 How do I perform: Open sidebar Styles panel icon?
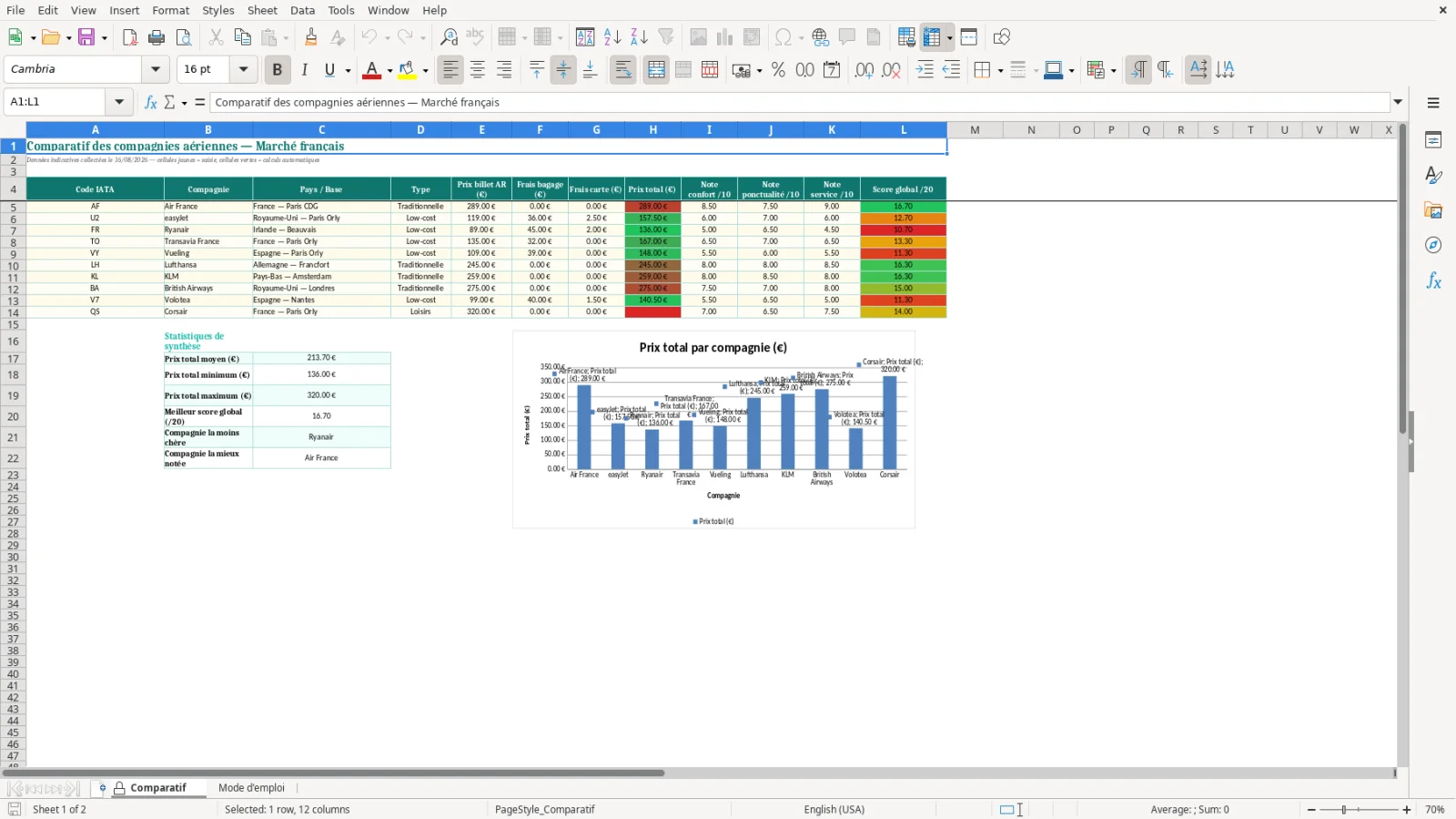coord(1433,175)
